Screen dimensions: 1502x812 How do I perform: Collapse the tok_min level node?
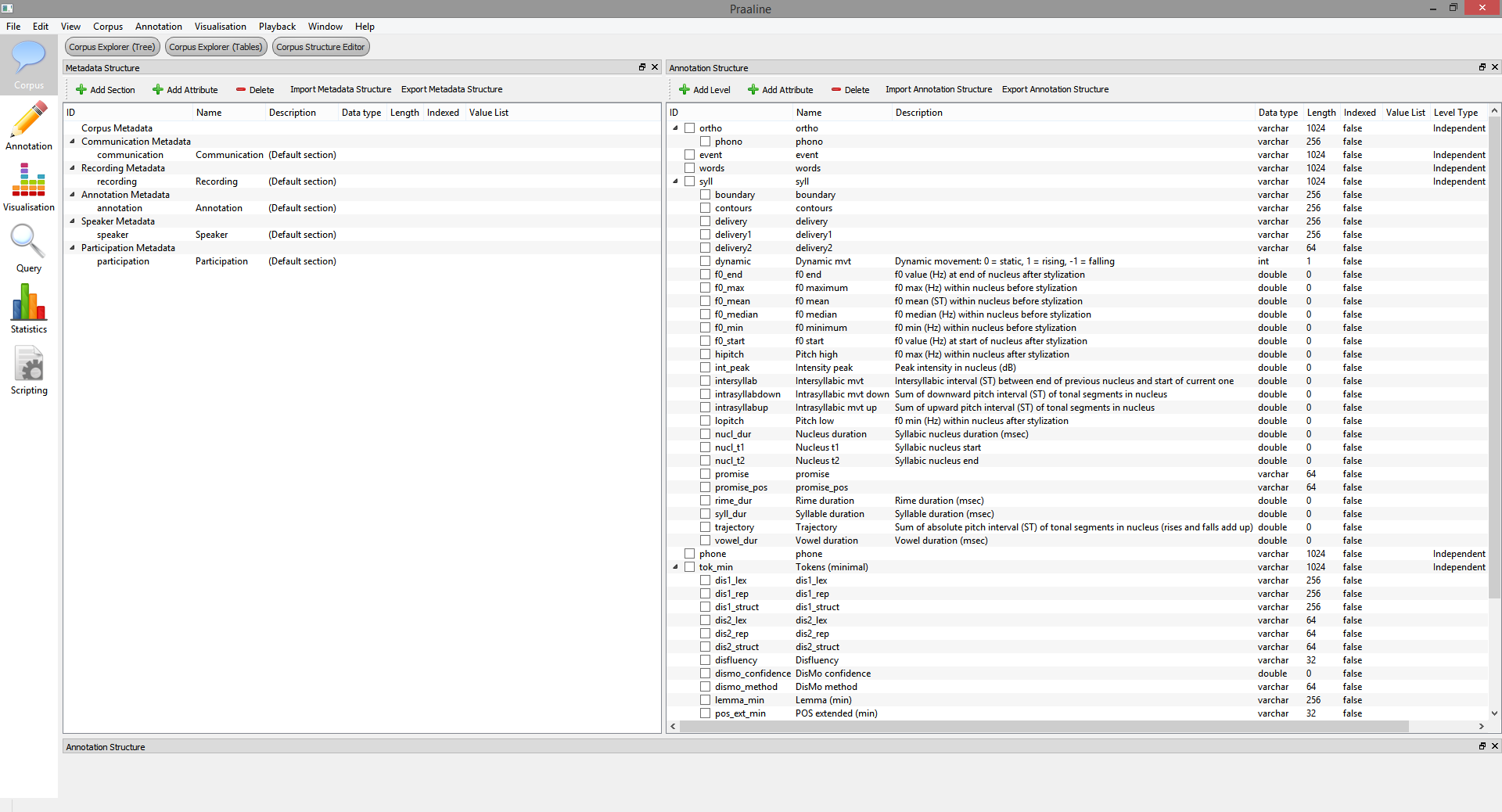pos(675,567)
